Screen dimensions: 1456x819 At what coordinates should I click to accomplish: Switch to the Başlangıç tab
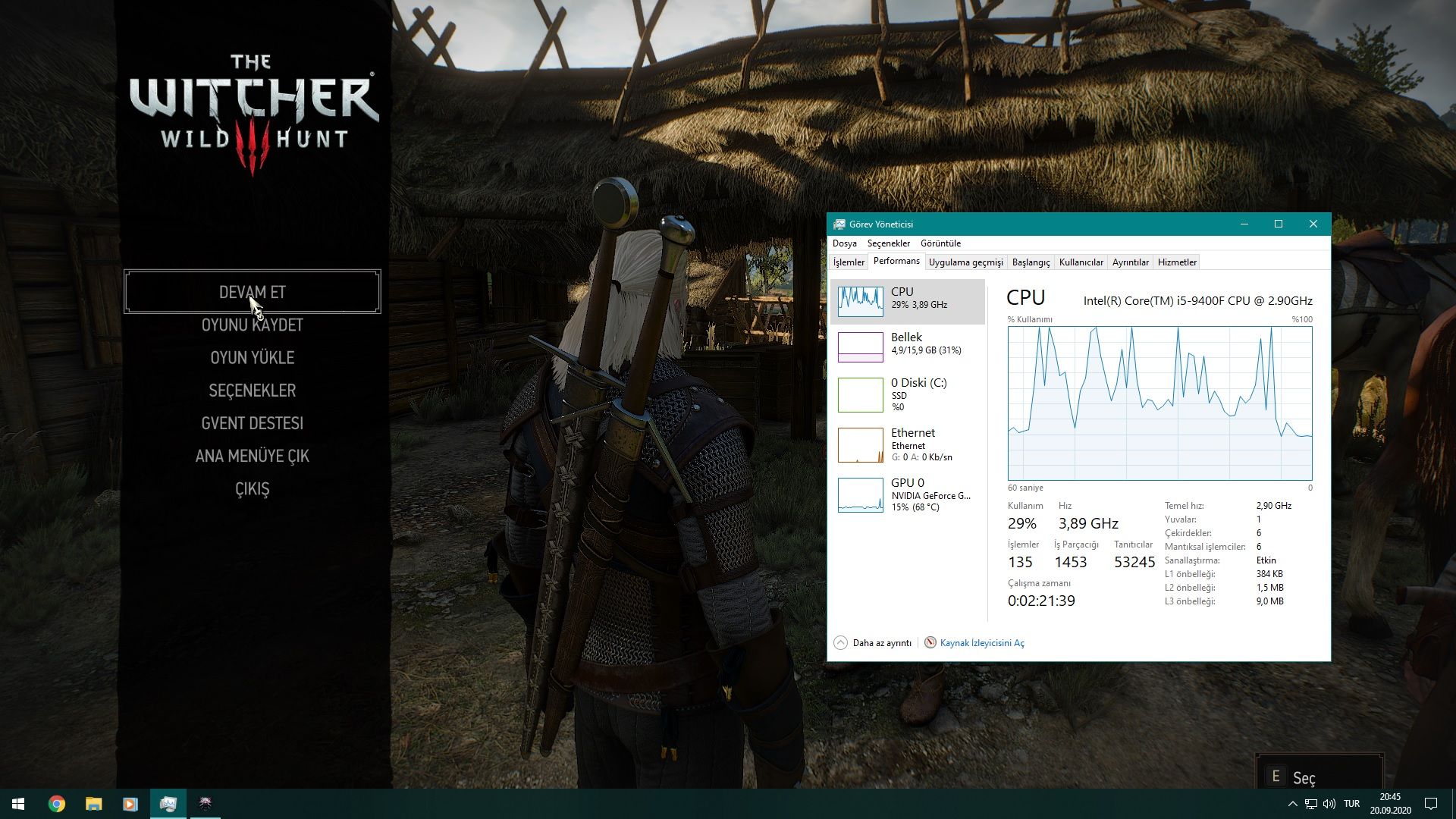1031,262
